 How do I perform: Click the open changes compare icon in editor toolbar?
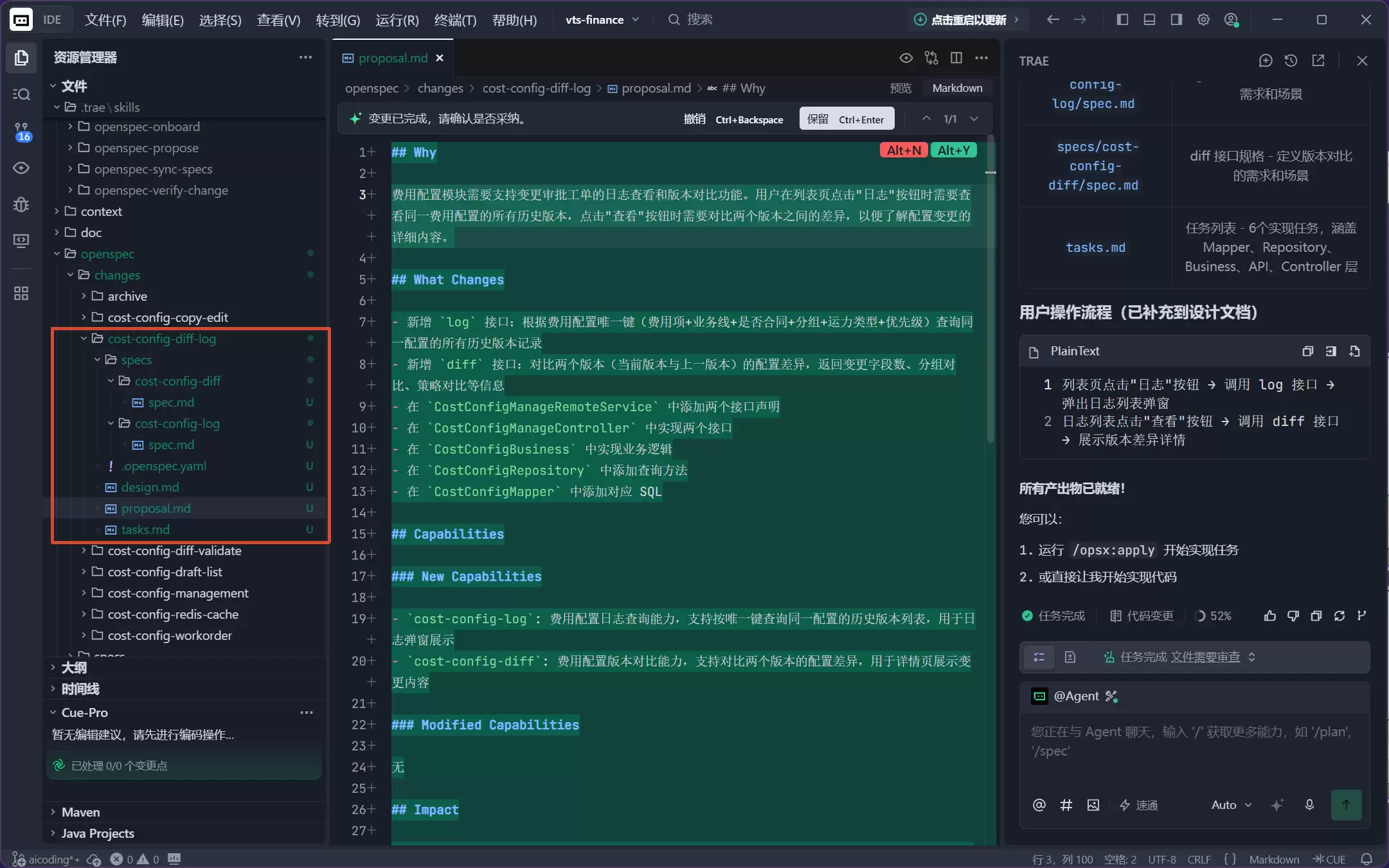(931, 58)
